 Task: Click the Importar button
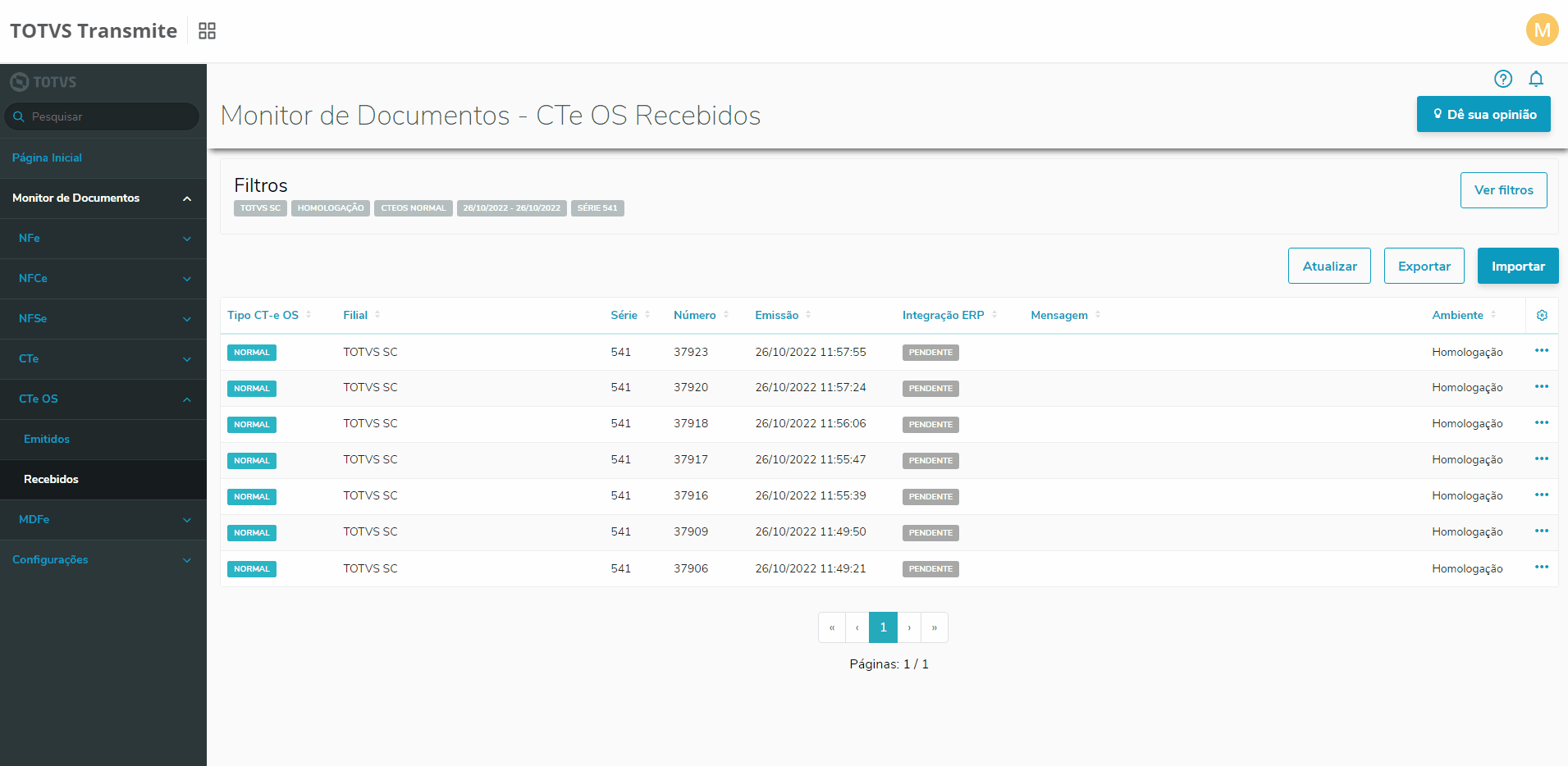click(x=1518, y=266)
